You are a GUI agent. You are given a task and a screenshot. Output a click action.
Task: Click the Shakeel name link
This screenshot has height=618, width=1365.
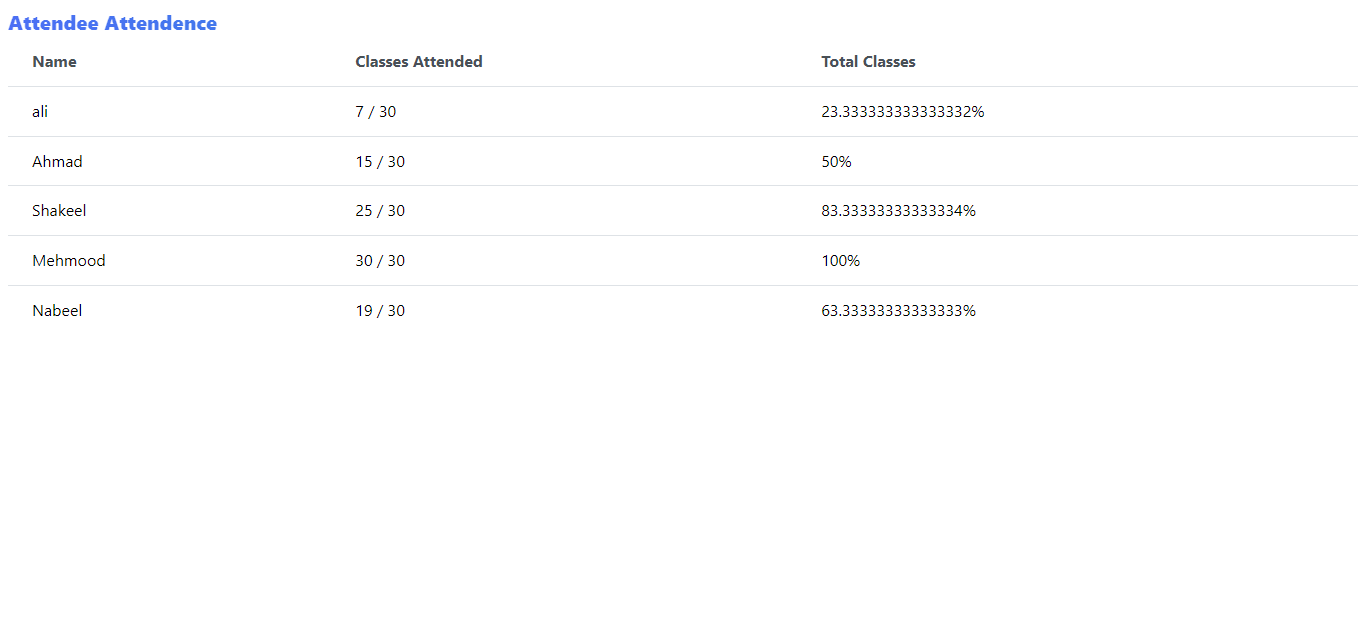click(x=59, y=211)
